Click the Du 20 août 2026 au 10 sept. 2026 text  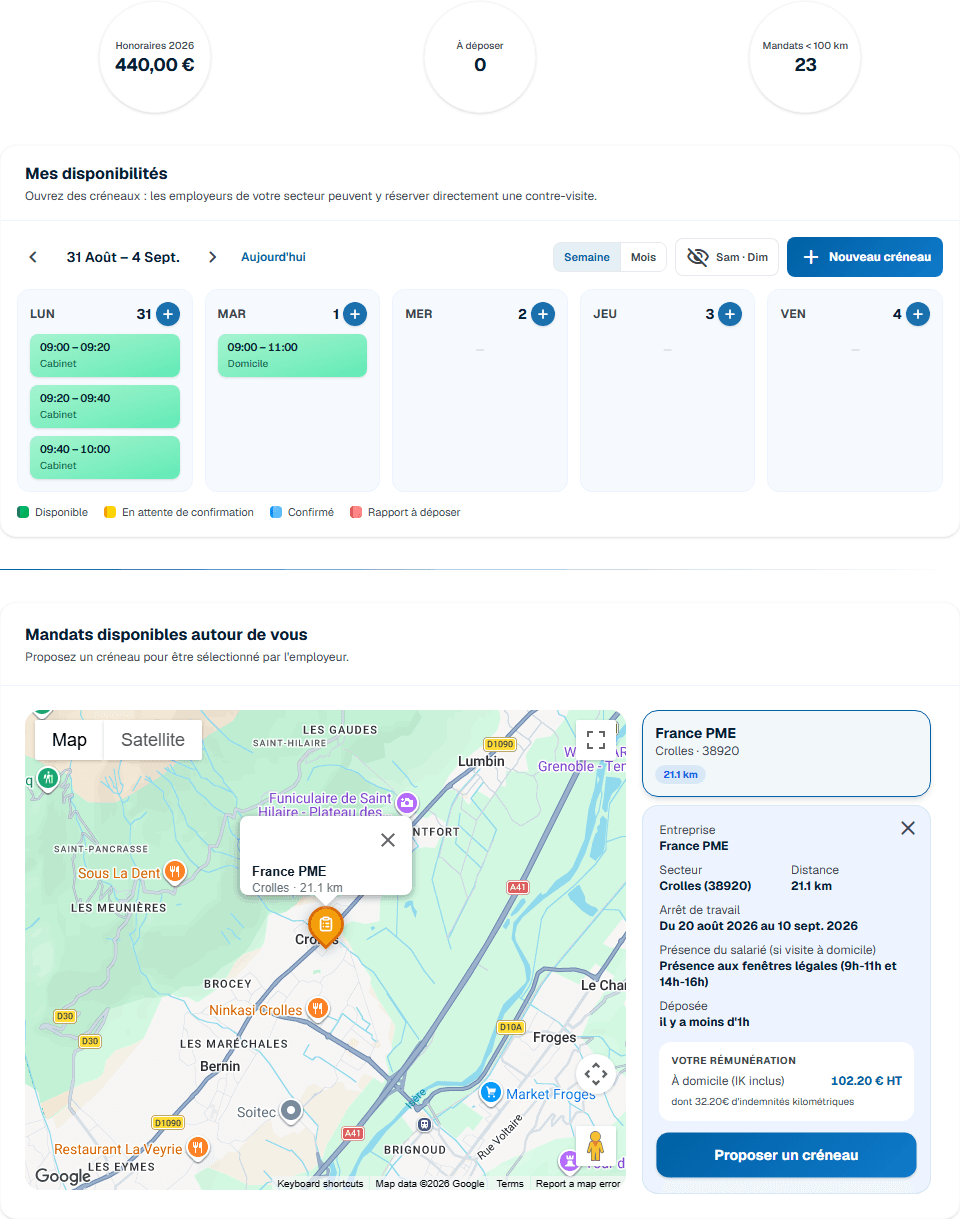tap(759, 926)
